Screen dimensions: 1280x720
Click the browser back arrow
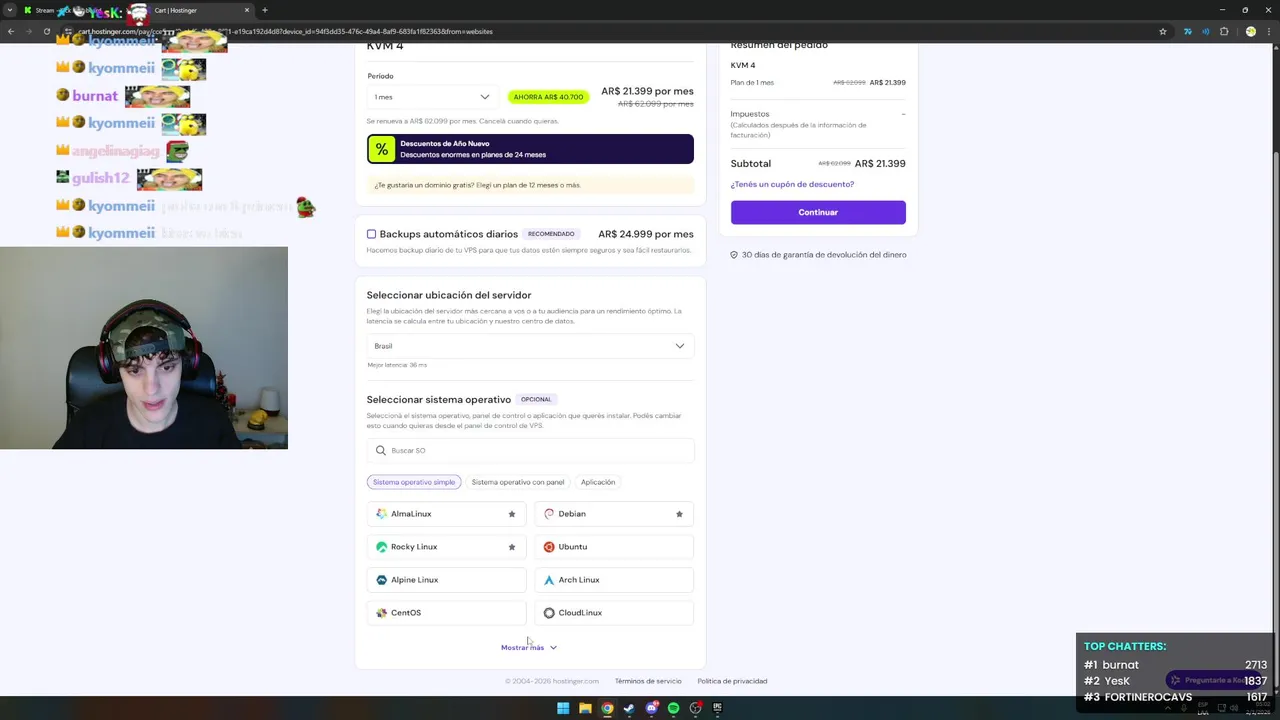point(10,31)
